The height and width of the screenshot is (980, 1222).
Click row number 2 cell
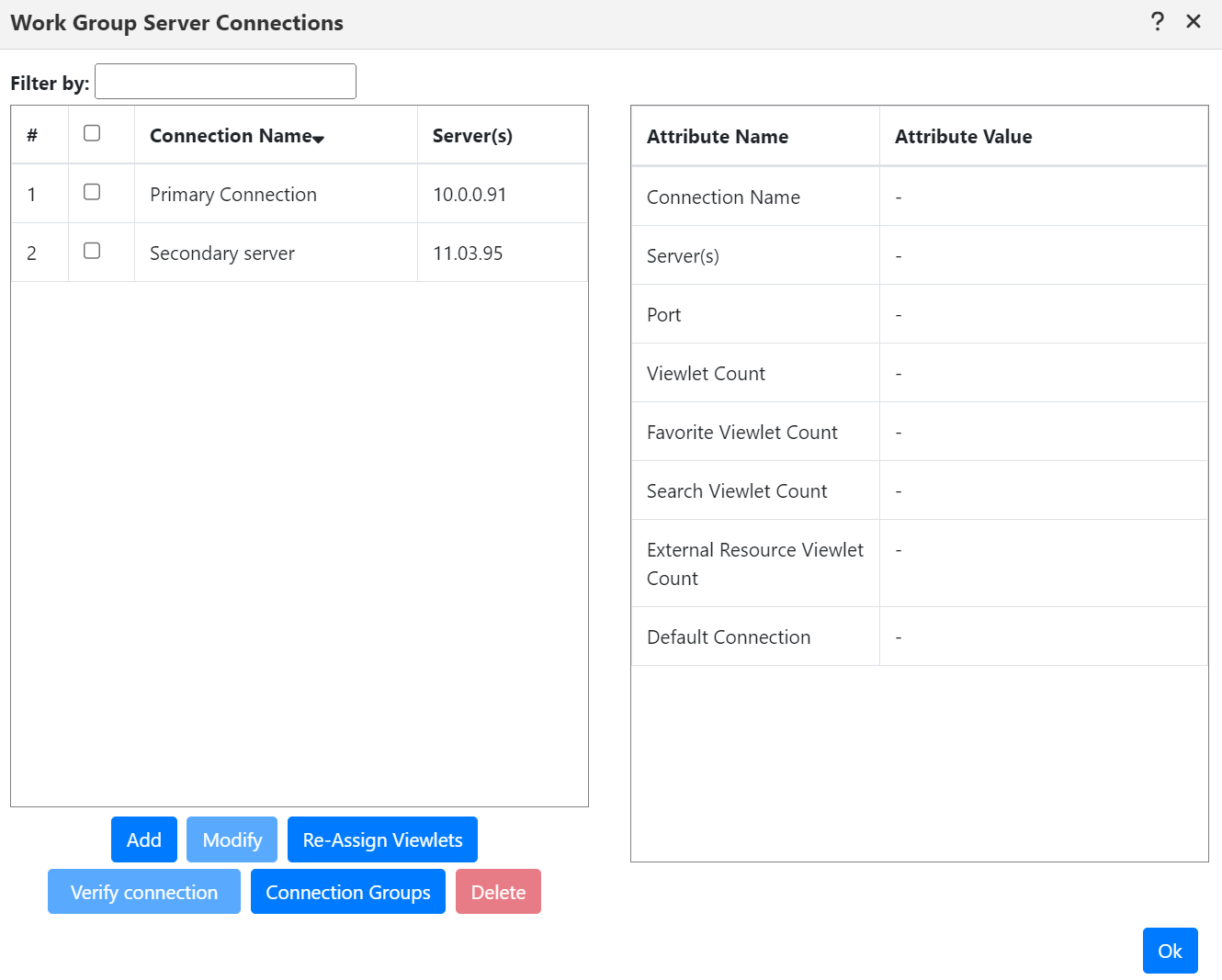[x=40, y=253]
